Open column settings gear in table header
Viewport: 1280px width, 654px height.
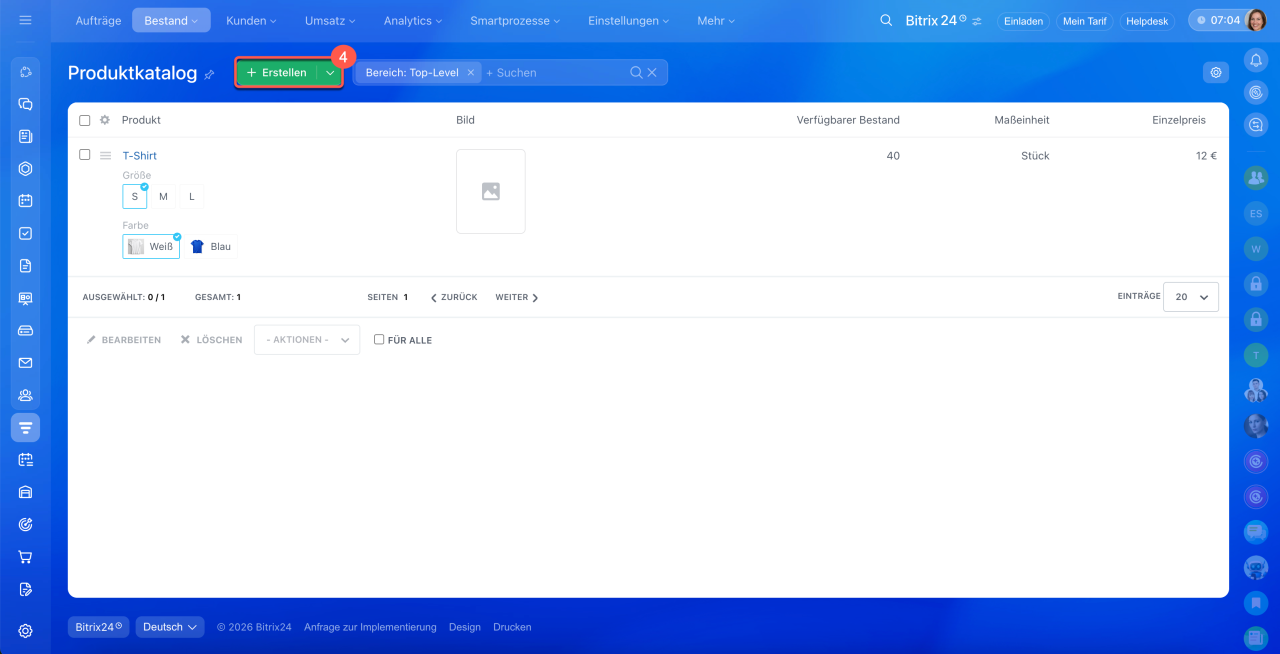(105, 120)
